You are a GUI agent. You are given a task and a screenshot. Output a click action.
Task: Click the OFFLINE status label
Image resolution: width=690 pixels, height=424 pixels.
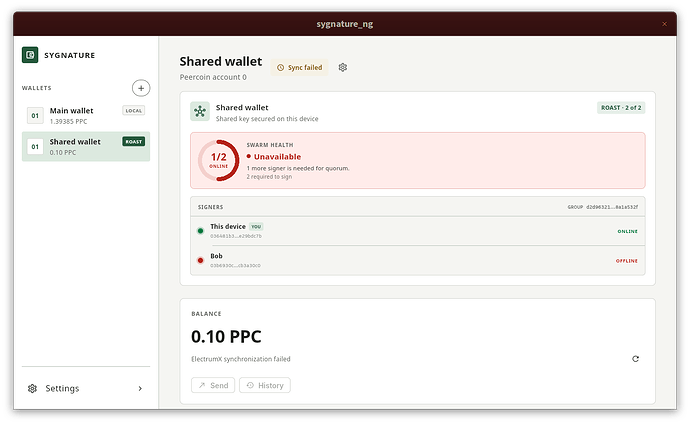(x=627, y=261)
